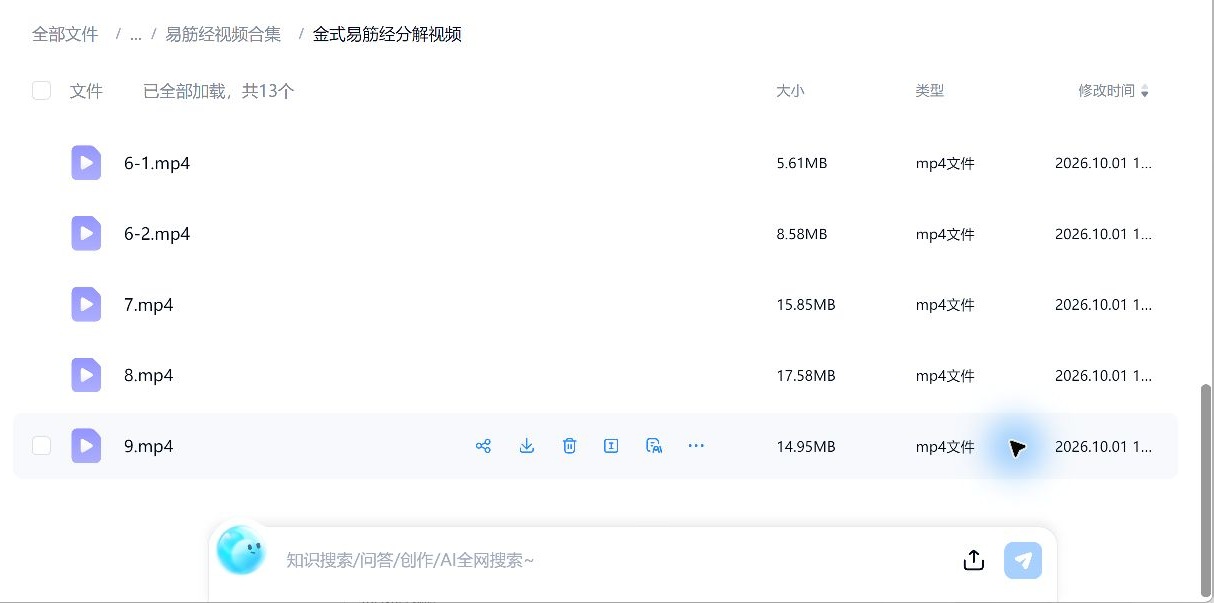Open the file 8.mp4
This screenshot has width=1214, height=603.
(x=149, y=376)
